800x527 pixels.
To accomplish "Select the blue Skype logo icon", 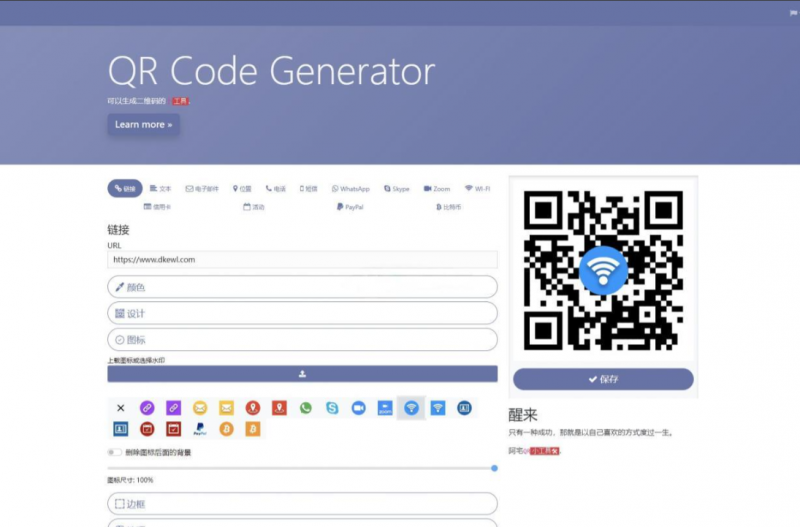I will (332, 408).
